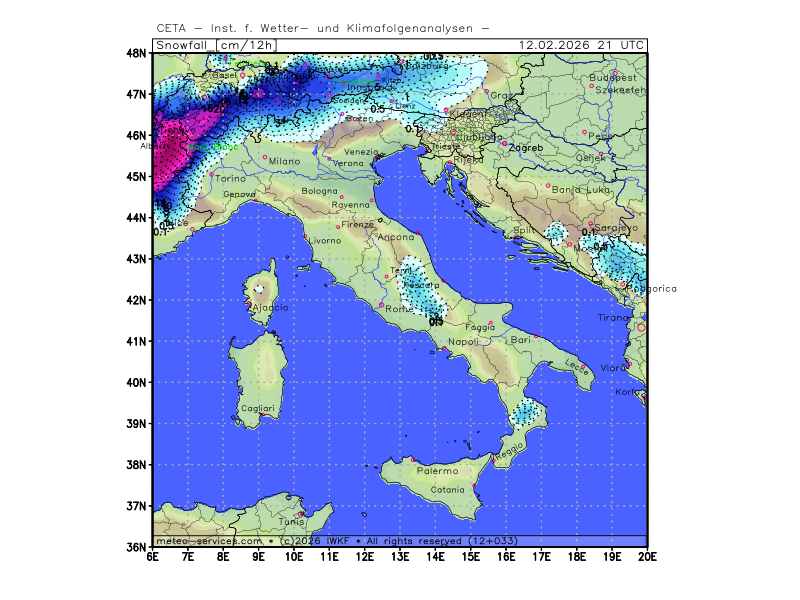This screenshot has height=600, width=800.
Task: Click the Catania label on Sicily
Action: 447,490
